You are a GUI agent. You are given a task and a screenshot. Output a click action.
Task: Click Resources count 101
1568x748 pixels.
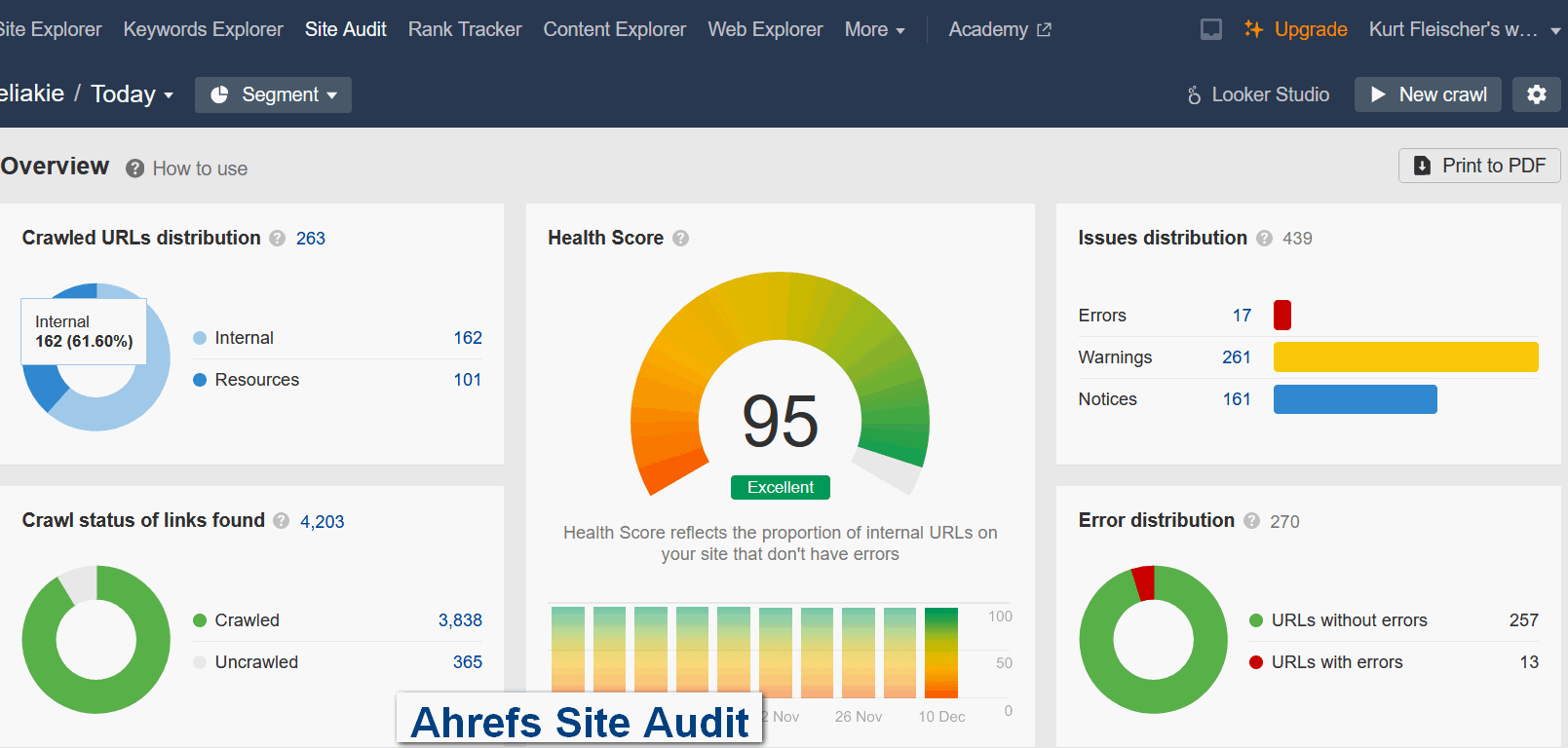click(468, 380)
